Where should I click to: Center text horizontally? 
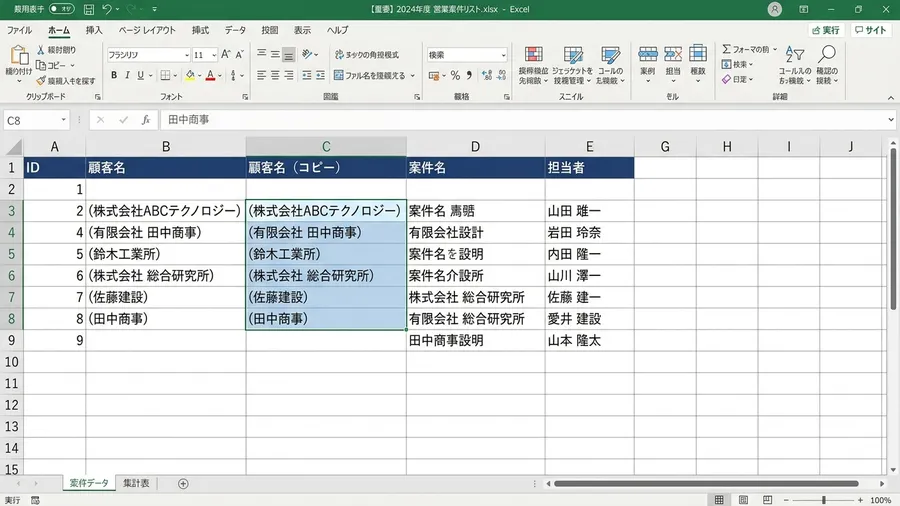275,75
